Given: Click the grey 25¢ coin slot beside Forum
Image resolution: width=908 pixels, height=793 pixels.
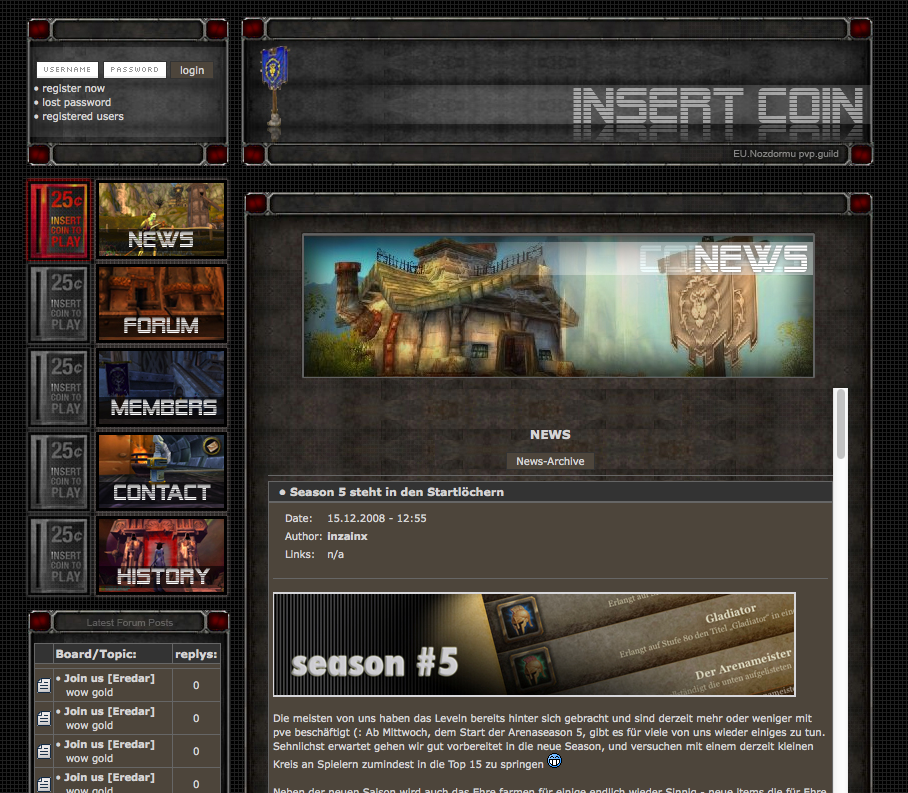Looking at the screenshot, I should point(58,304).
